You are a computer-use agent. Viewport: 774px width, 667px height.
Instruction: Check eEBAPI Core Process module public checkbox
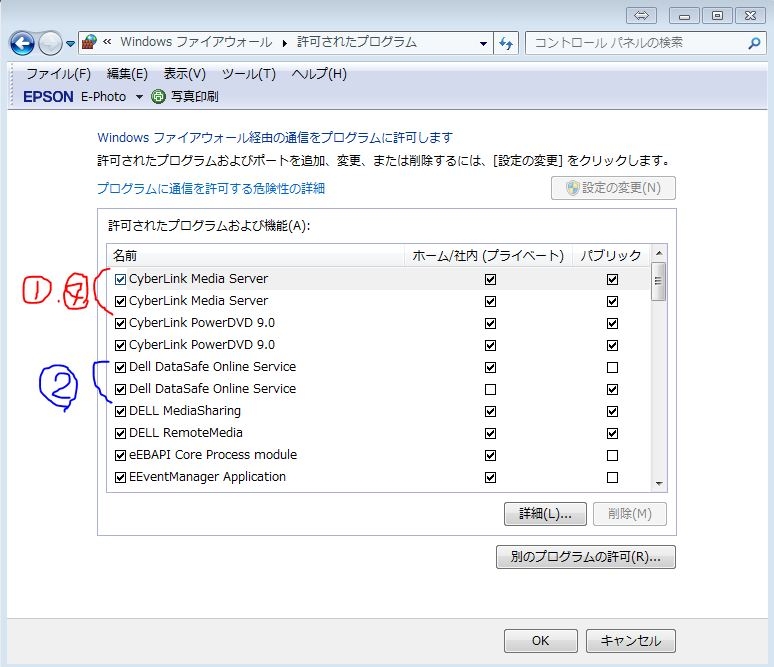pyautogui.click(x=612, y=455)
